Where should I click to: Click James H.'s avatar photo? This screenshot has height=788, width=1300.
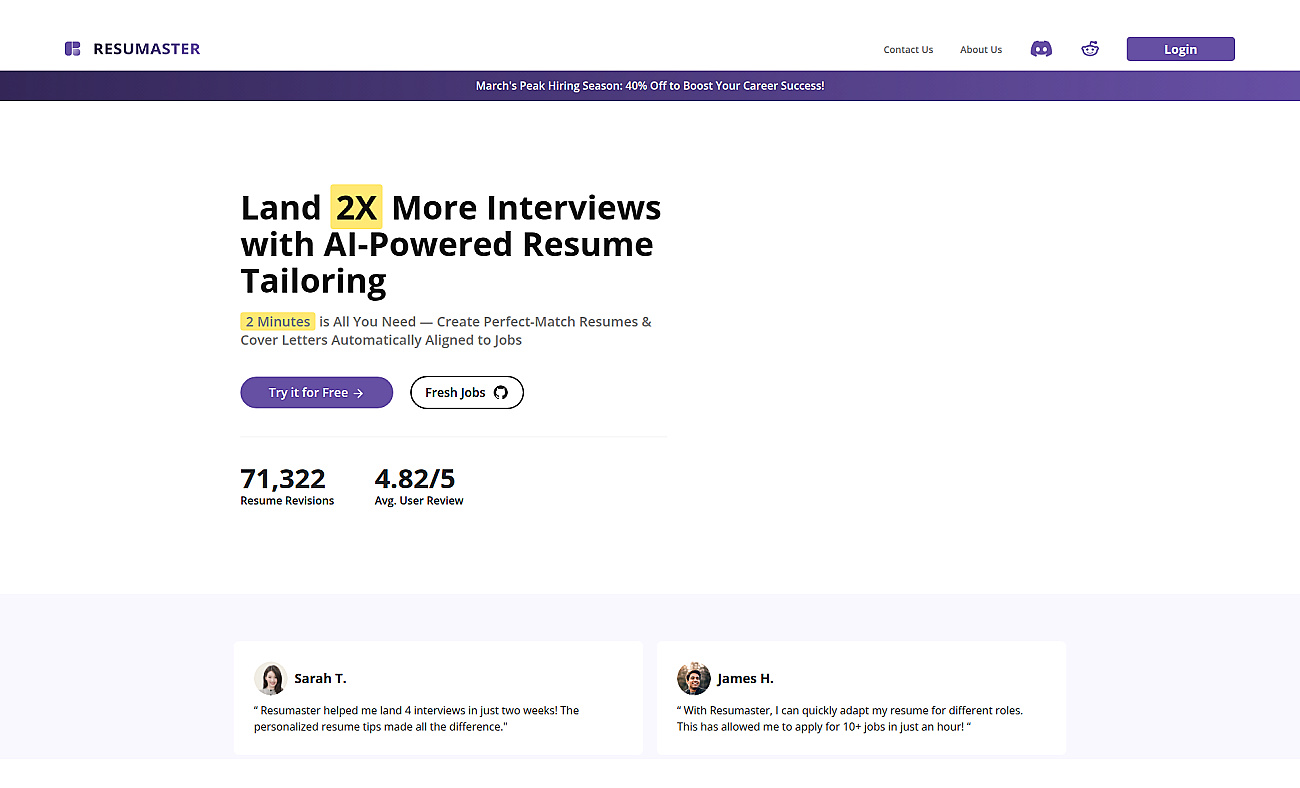coord(694,679)
